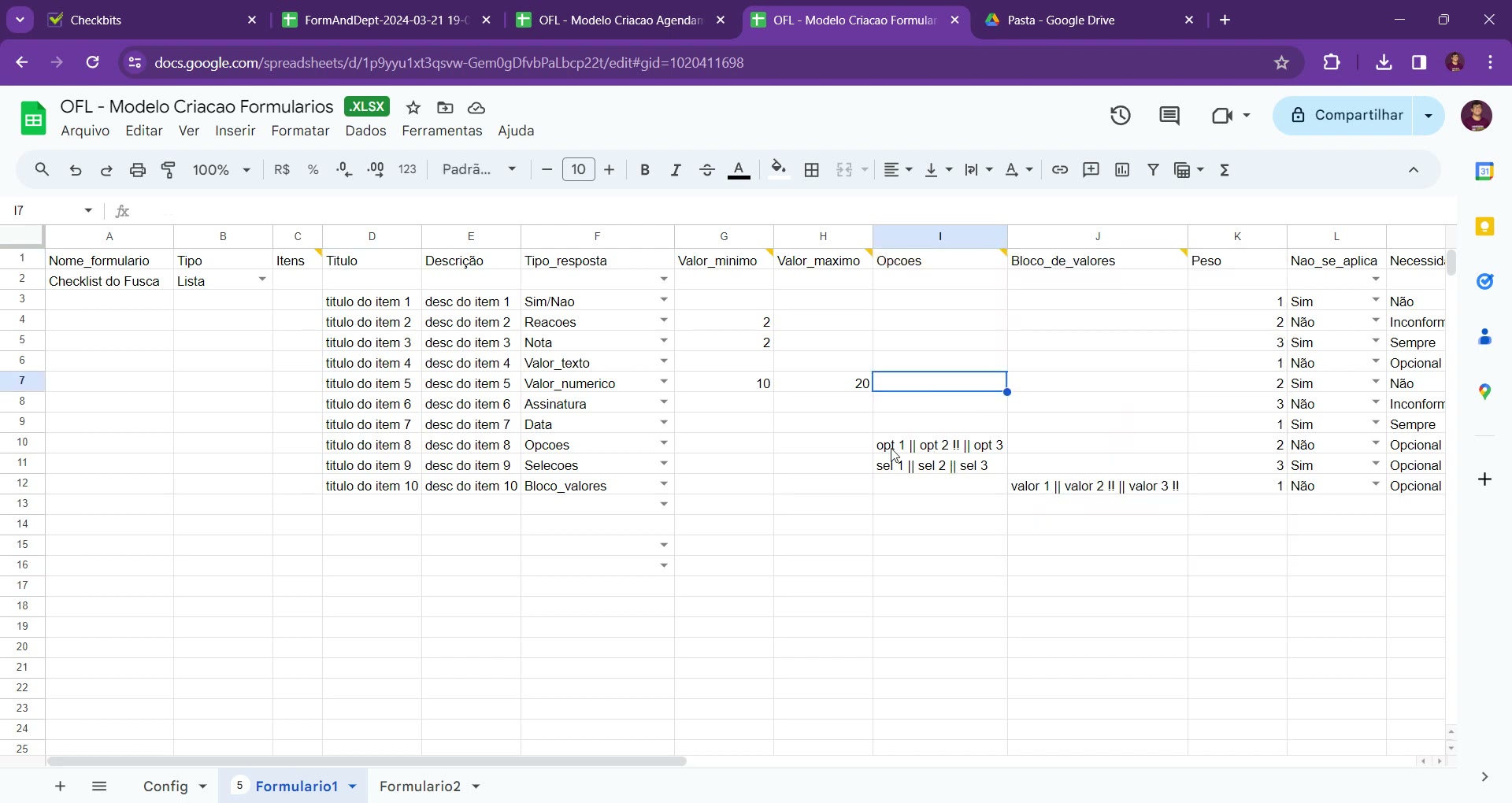The width and height of the screenshot is (1512, 803).
Task: Format as currency R$
Action: (x=282, y=170)
